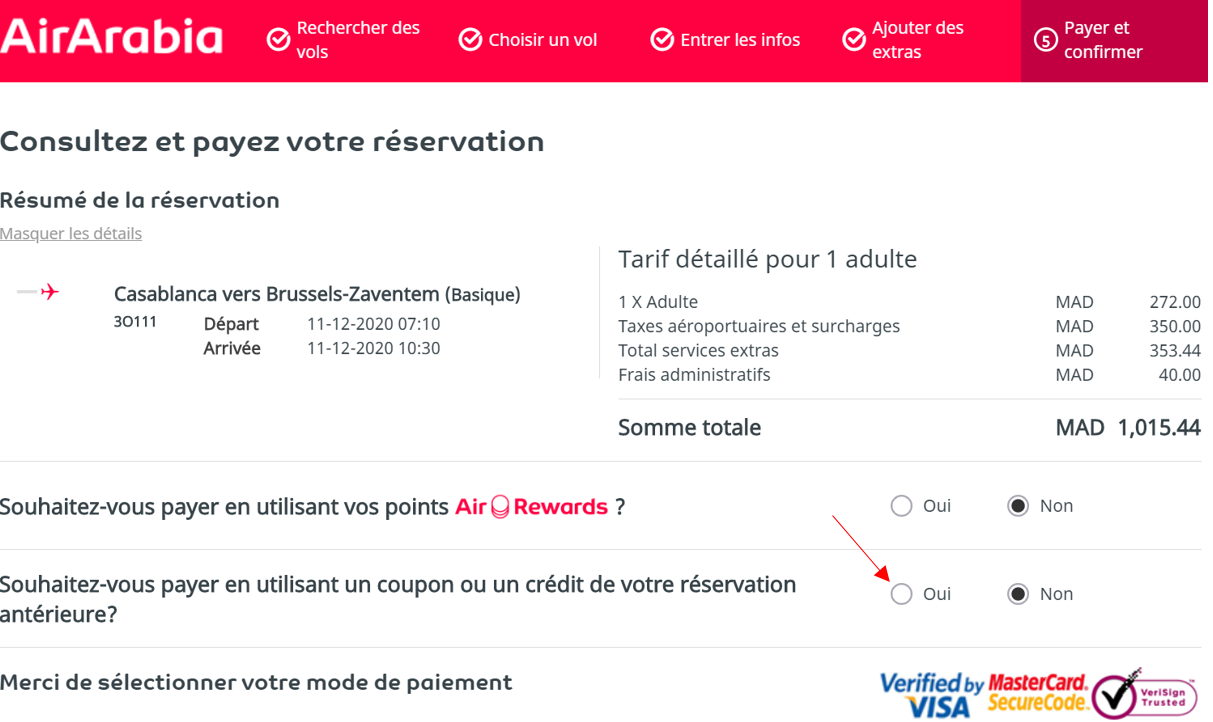1213x722 pixels.
Task: Click the AirArabia logo
Action: point(111,37)
